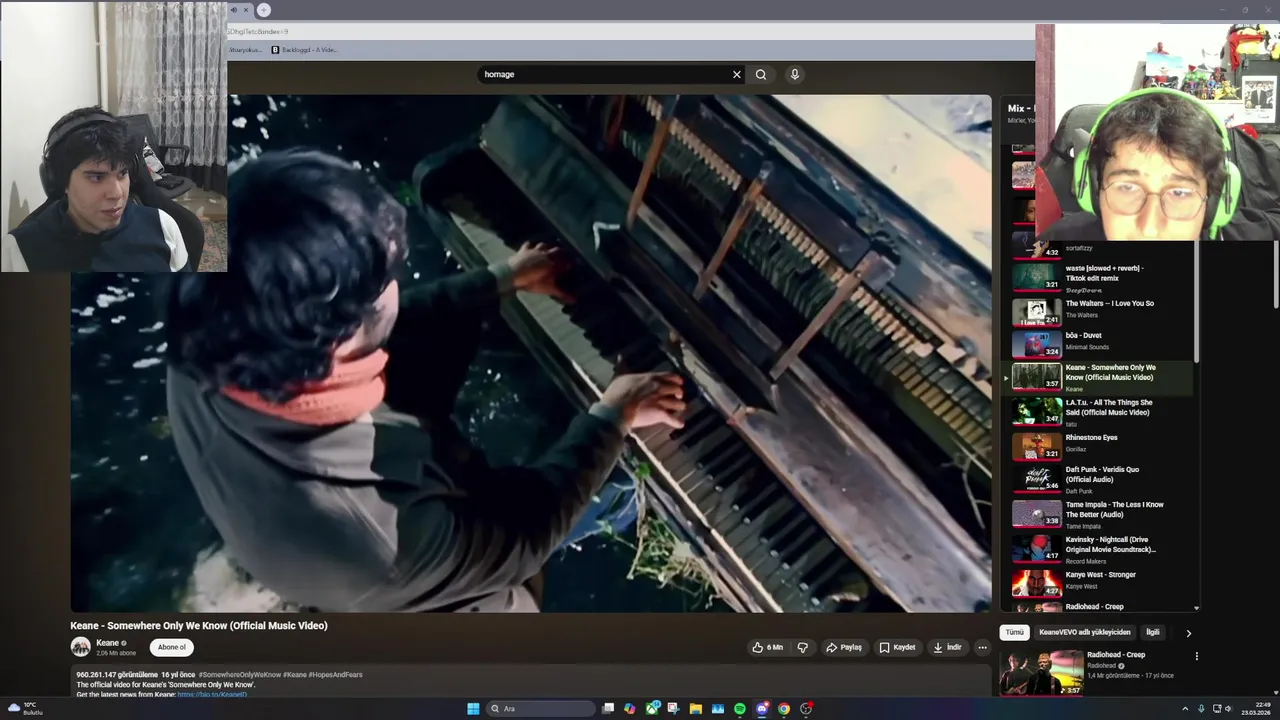The height and width of the screenshot is (720, 1280).
Task: Open Copilot from the taskbar
Action: click(629, 709)
